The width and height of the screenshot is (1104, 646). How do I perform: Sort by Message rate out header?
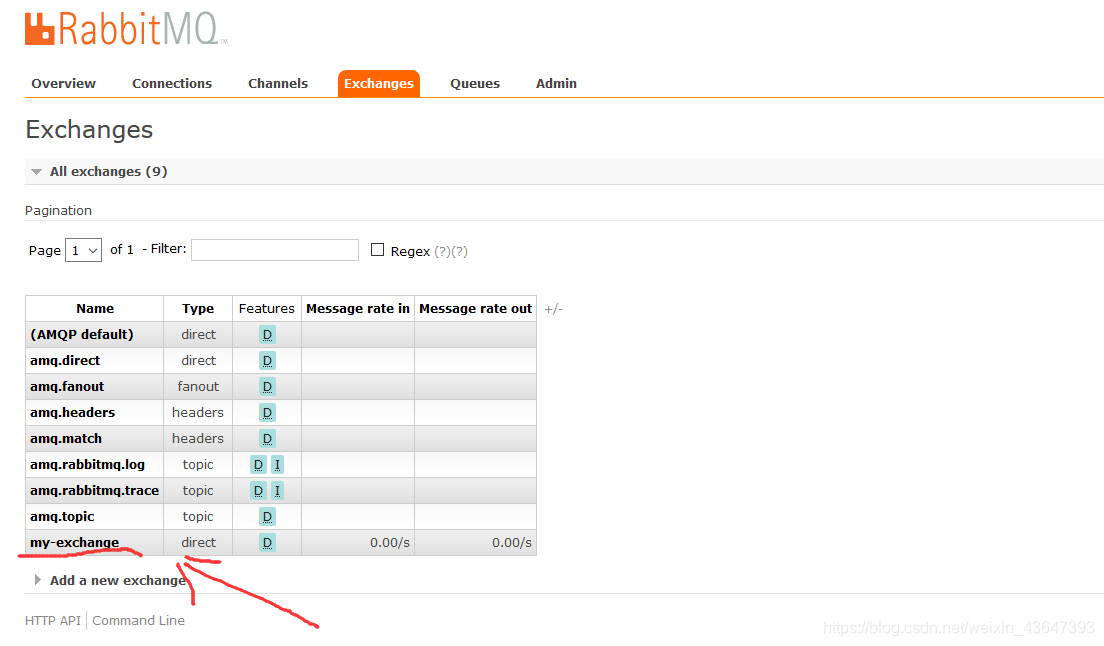point(475,308)
